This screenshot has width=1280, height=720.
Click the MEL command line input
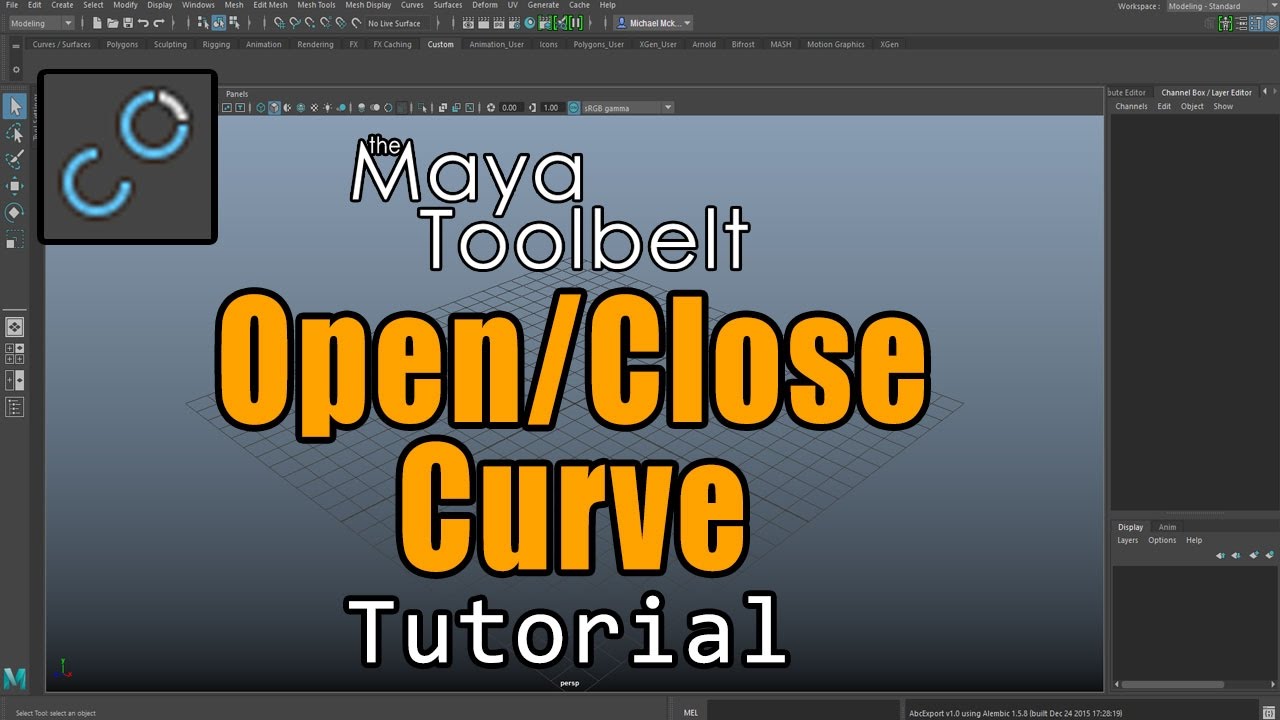(x=804, y=713)
